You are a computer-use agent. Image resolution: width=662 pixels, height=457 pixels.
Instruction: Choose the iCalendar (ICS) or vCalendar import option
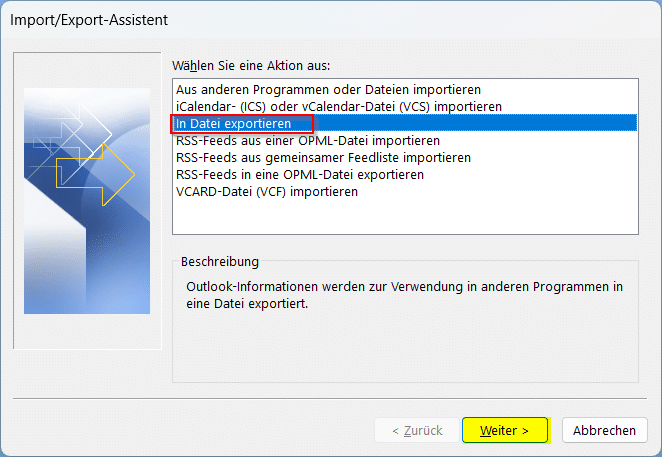point(338,106)
